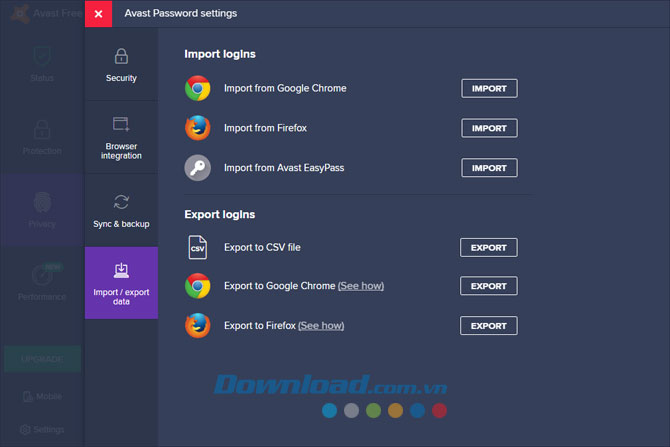Close the Avast Password settings panel
This screenshot has height=447, width=670.
[98, 14]
